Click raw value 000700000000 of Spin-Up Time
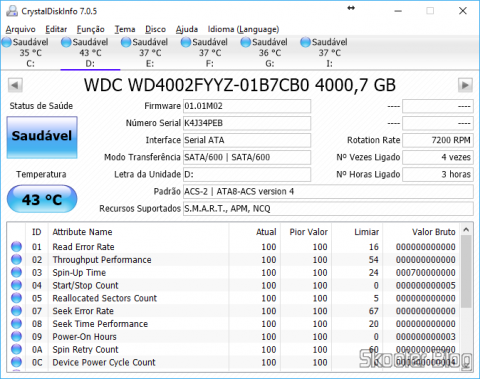 [426, 272]
